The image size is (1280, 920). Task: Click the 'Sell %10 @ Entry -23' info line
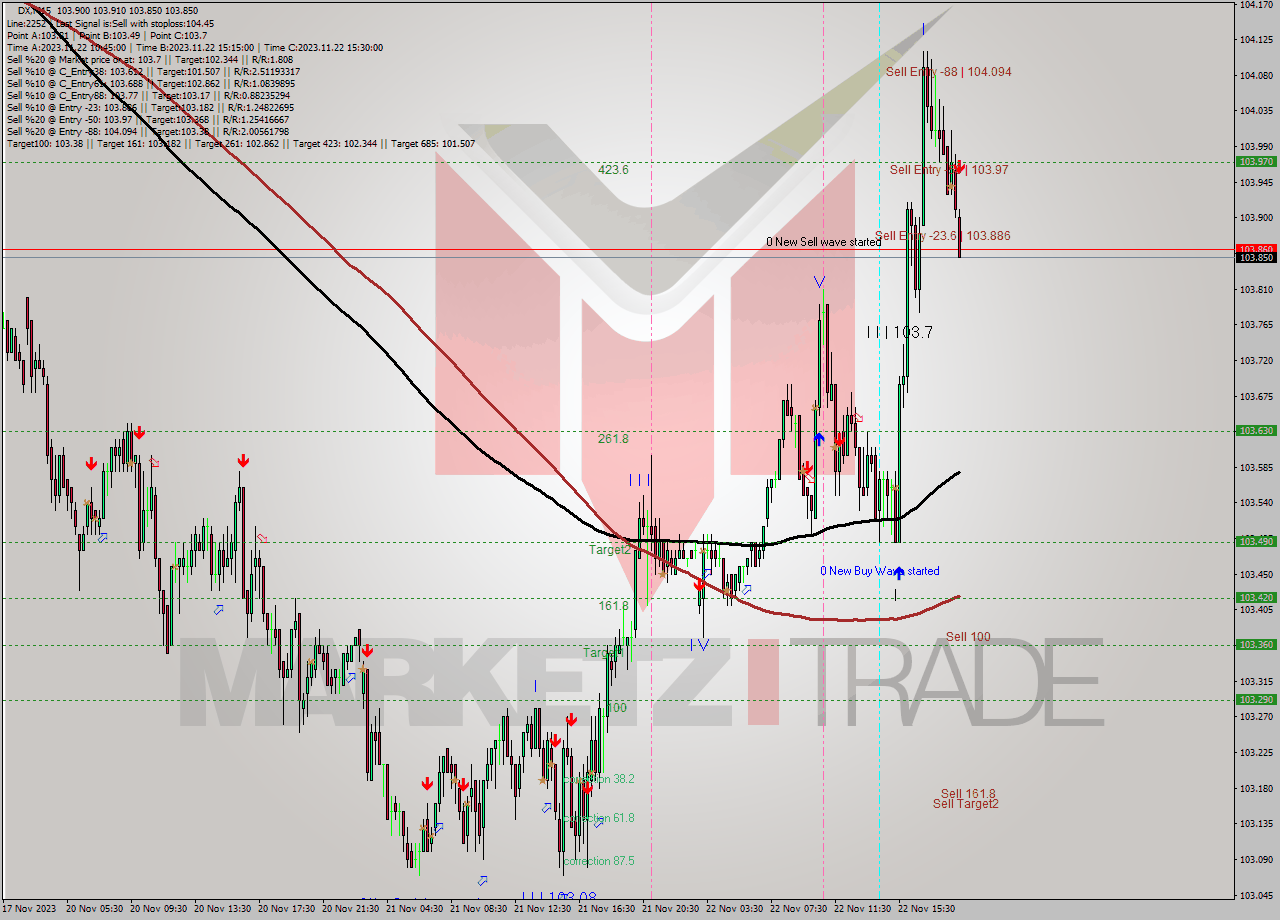pos(150,107)
